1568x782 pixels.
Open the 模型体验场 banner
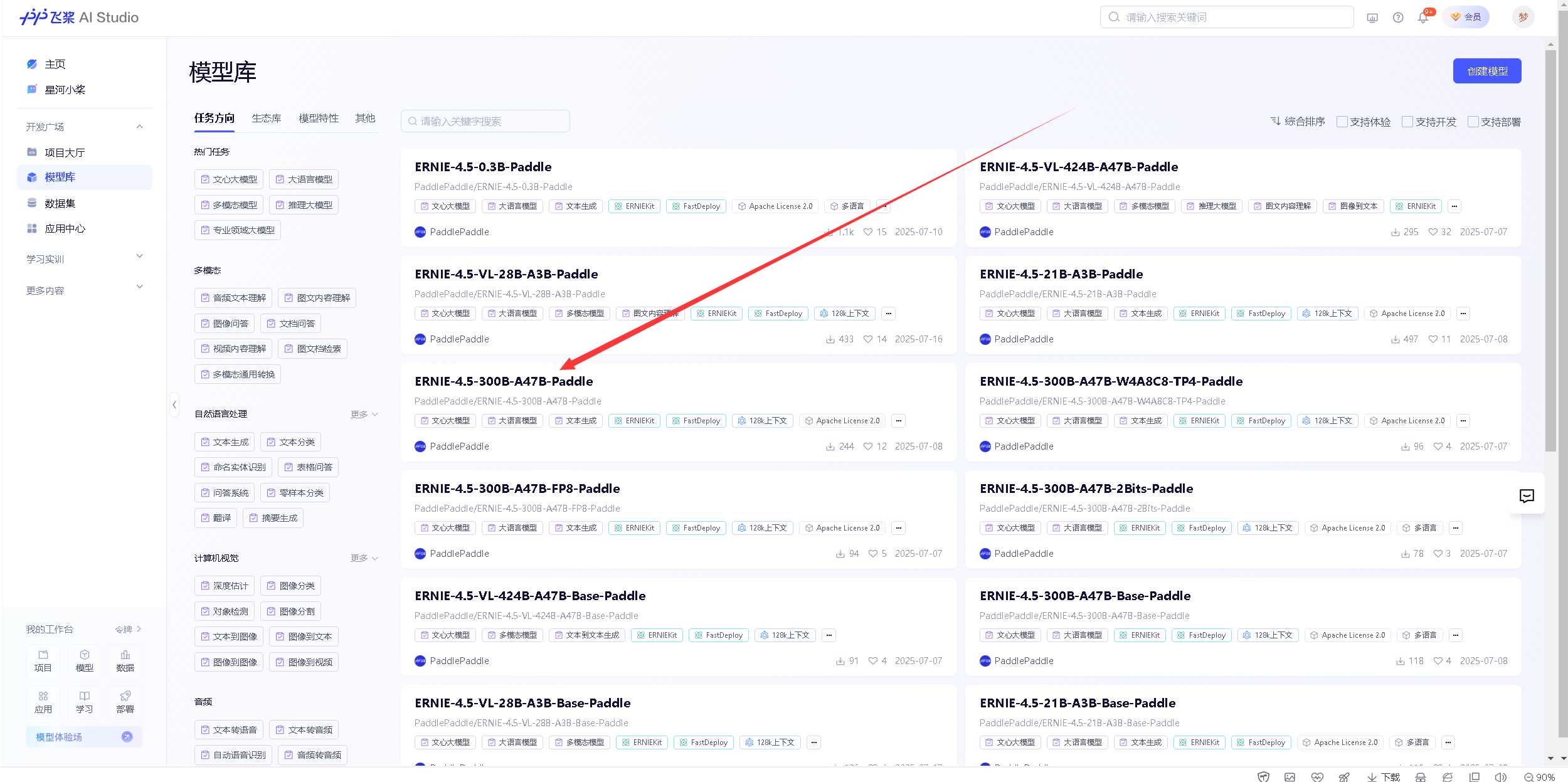click(84, 737)
